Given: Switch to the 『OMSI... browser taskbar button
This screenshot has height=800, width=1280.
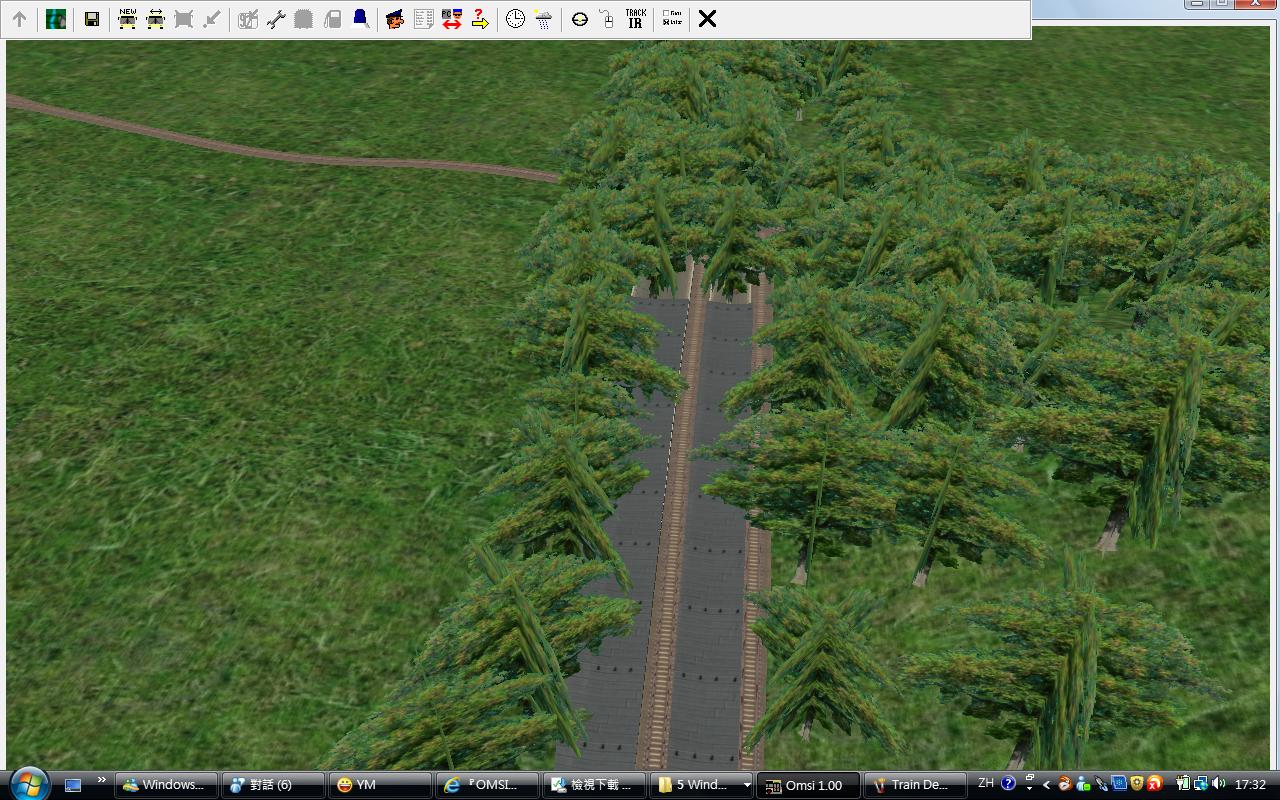Looking at the screenshot, I should point(489,785).
